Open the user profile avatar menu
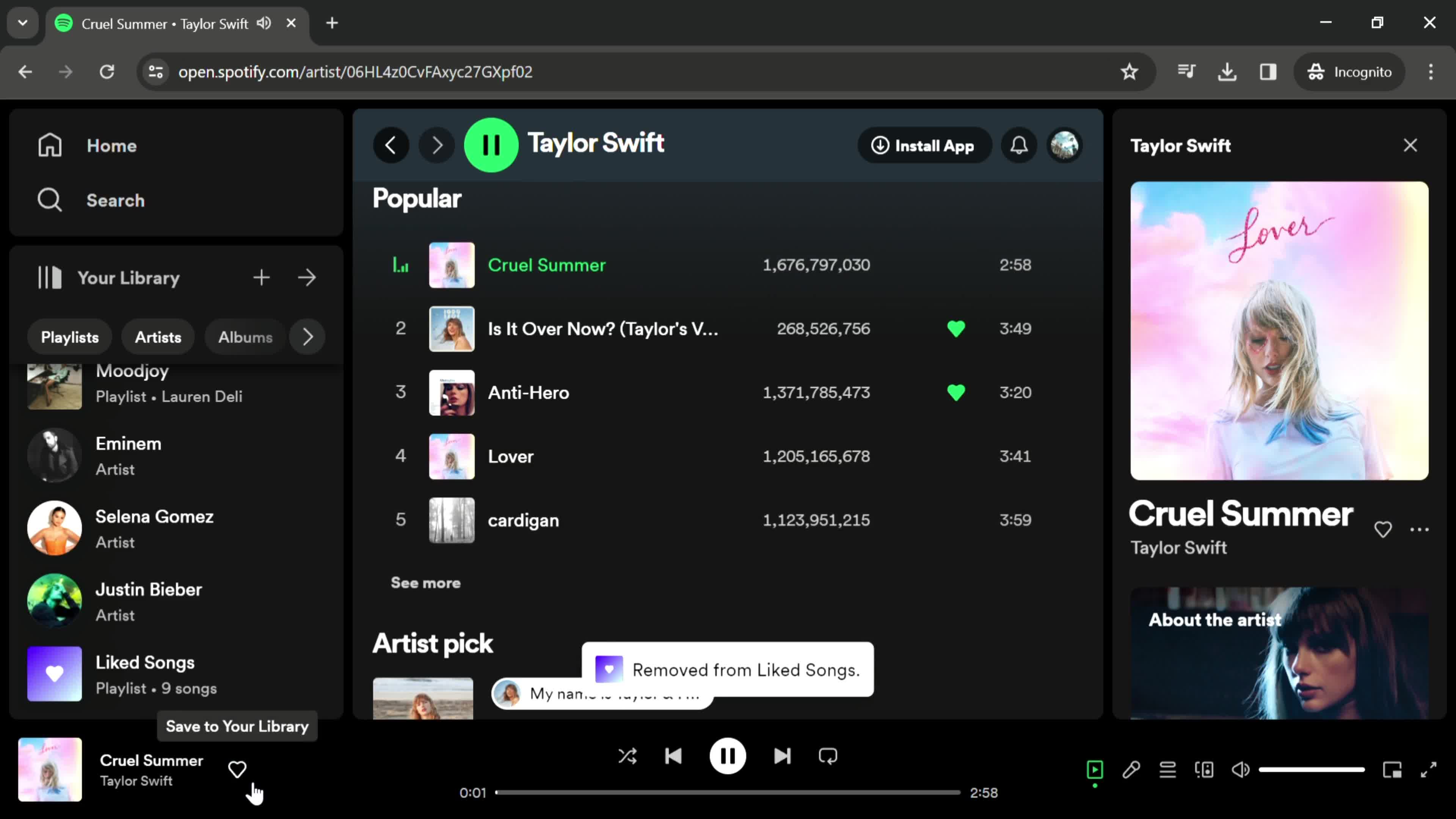 1065,145
